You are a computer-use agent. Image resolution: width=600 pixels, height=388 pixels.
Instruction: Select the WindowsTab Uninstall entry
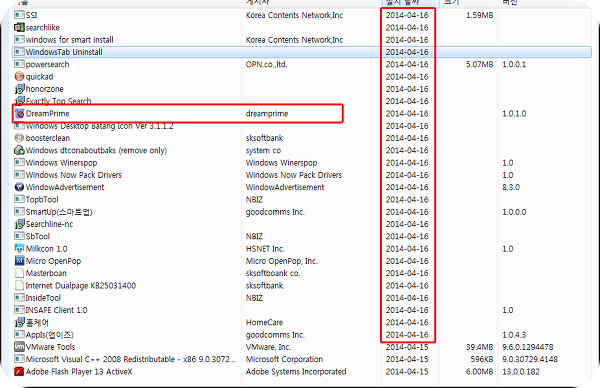pos(64,52)
